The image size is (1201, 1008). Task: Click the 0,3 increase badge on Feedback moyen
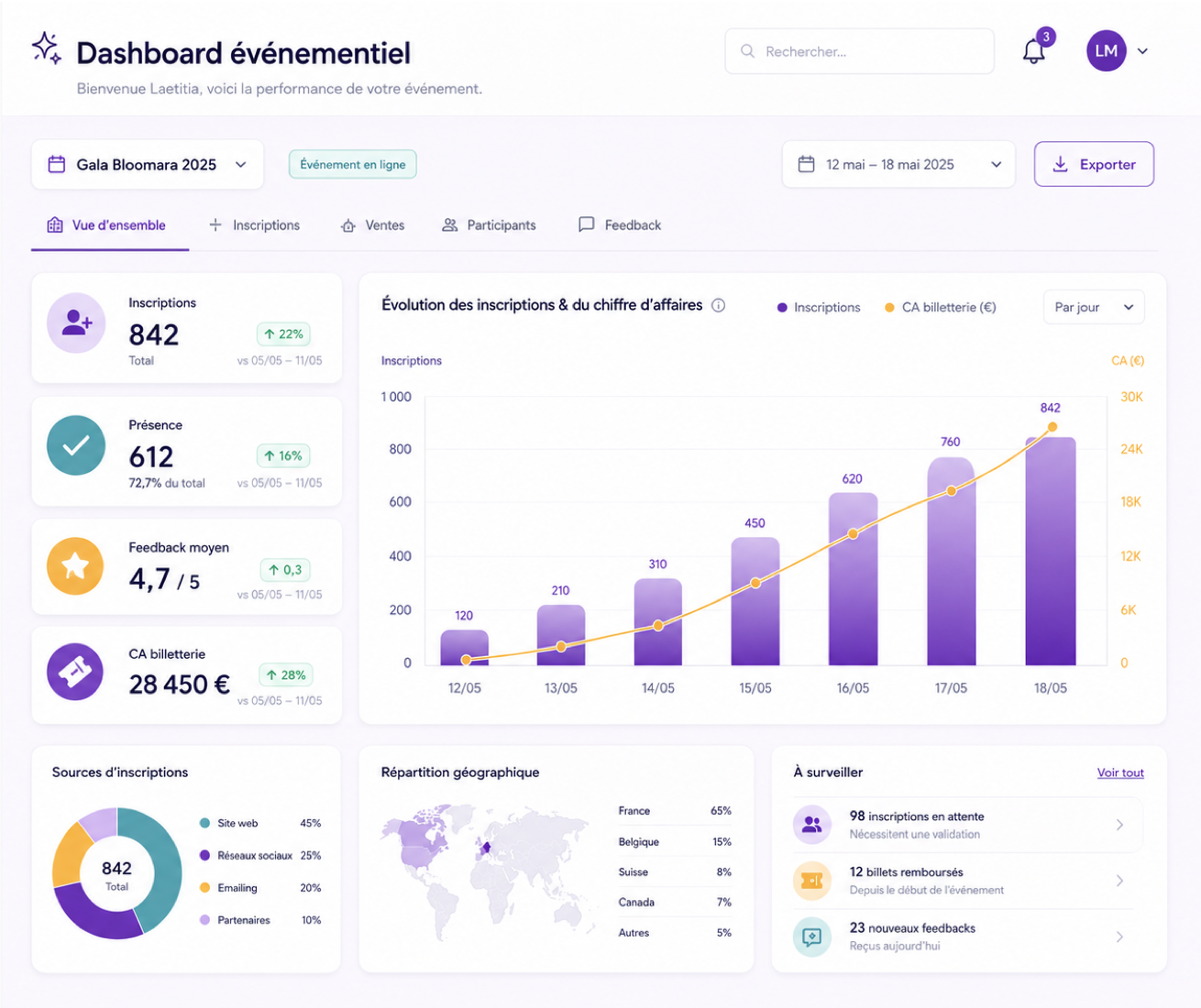(285, 569)
